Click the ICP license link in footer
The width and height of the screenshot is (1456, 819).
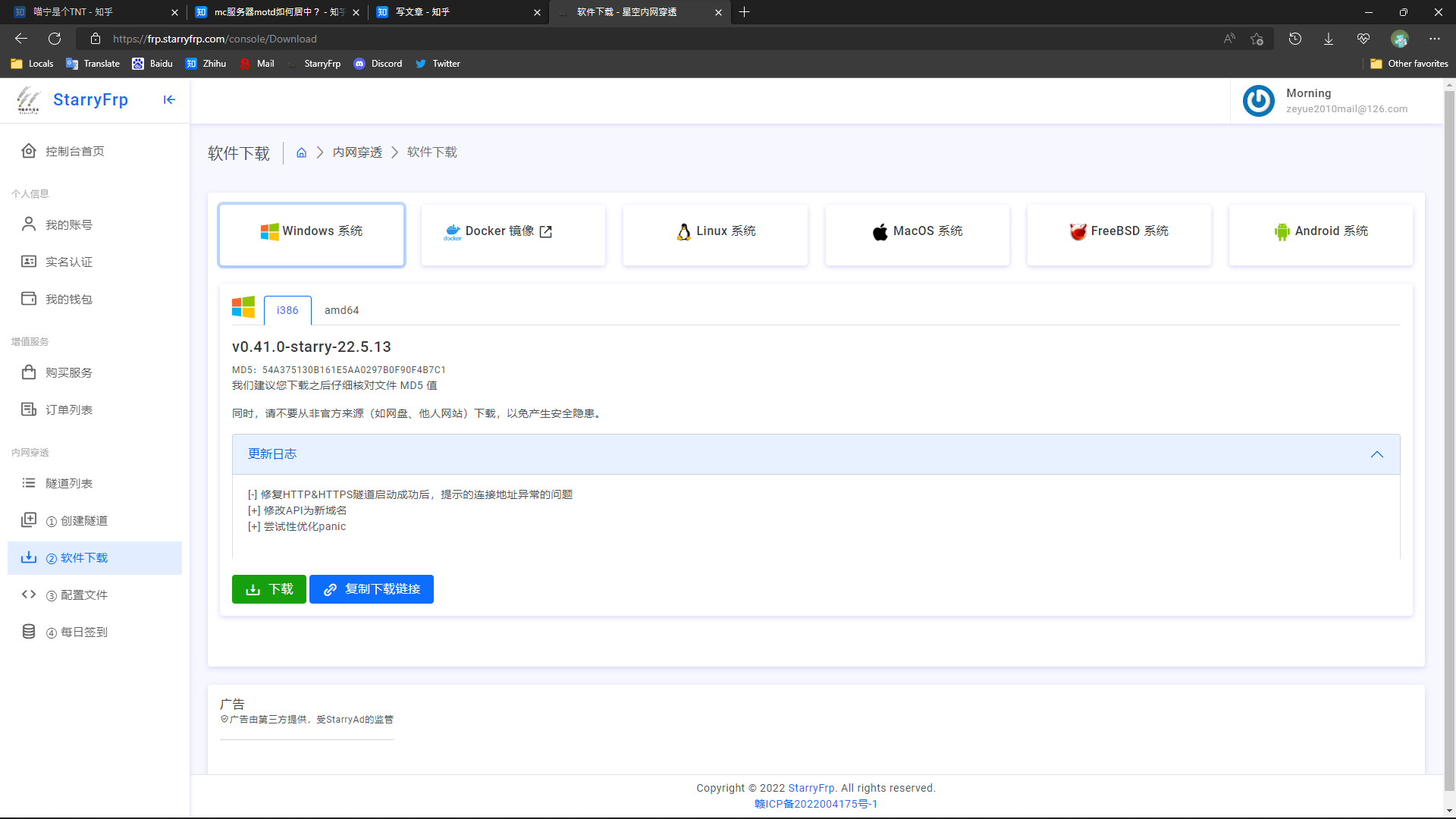816,804
